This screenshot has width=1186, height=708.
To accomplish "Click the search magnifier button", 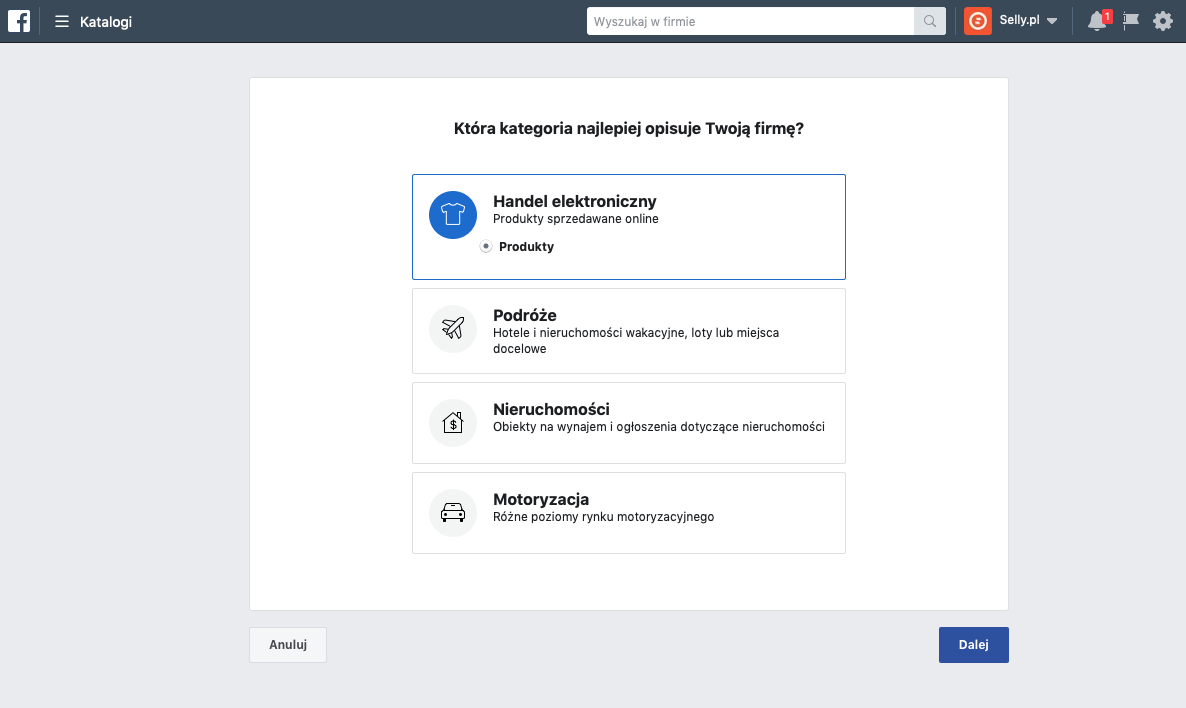I will tap(930, 21).
